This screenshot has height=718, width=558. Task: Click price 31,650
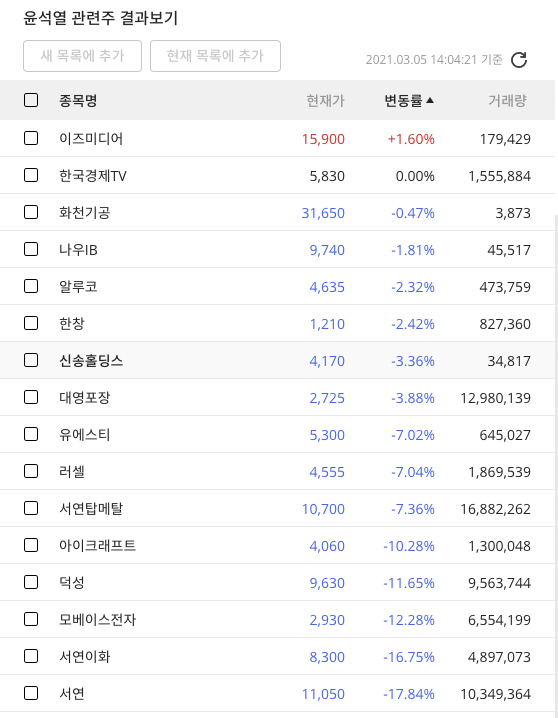[x=323, y=213]
